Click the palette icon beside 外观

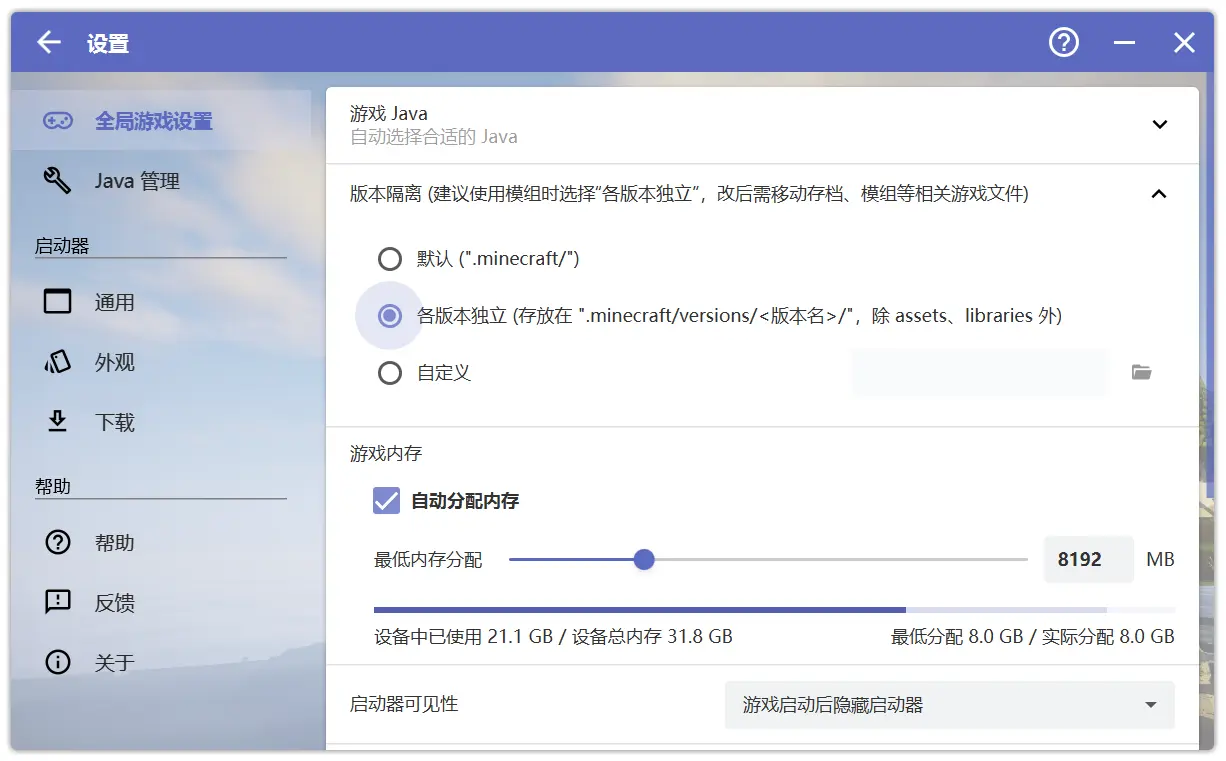[57, 362]
